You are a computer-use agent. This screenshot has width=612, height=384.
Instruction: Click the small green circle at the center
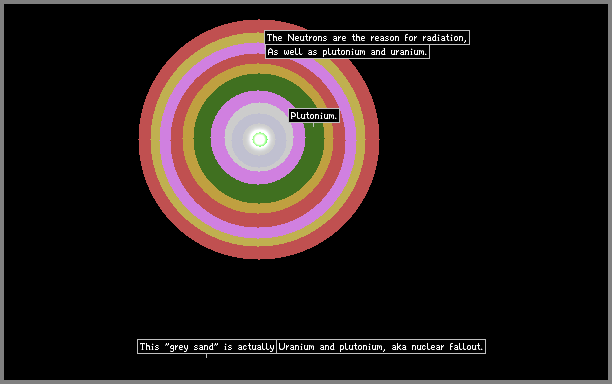260,139
